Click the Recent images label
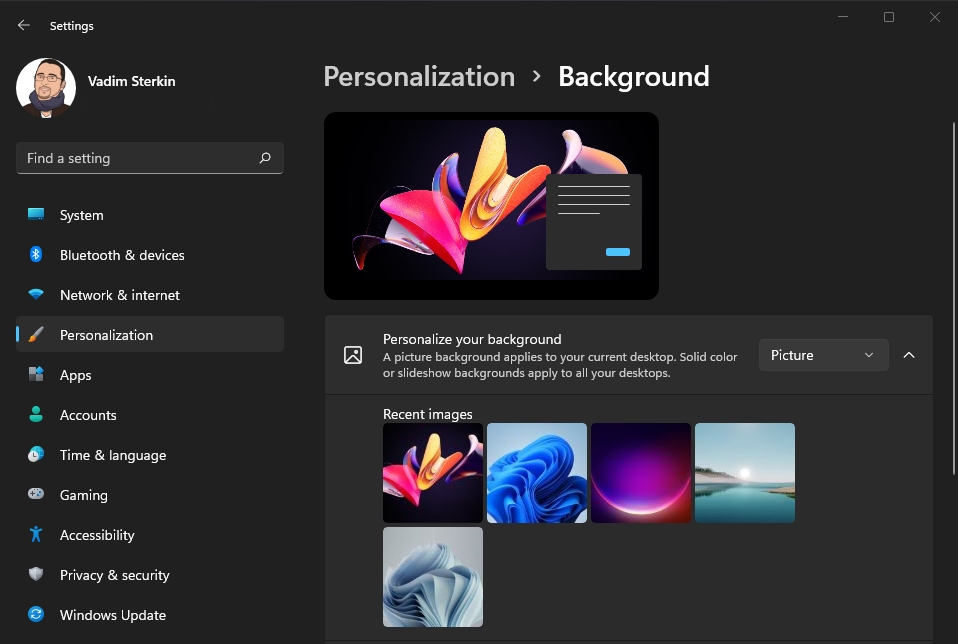 [428, 414]
